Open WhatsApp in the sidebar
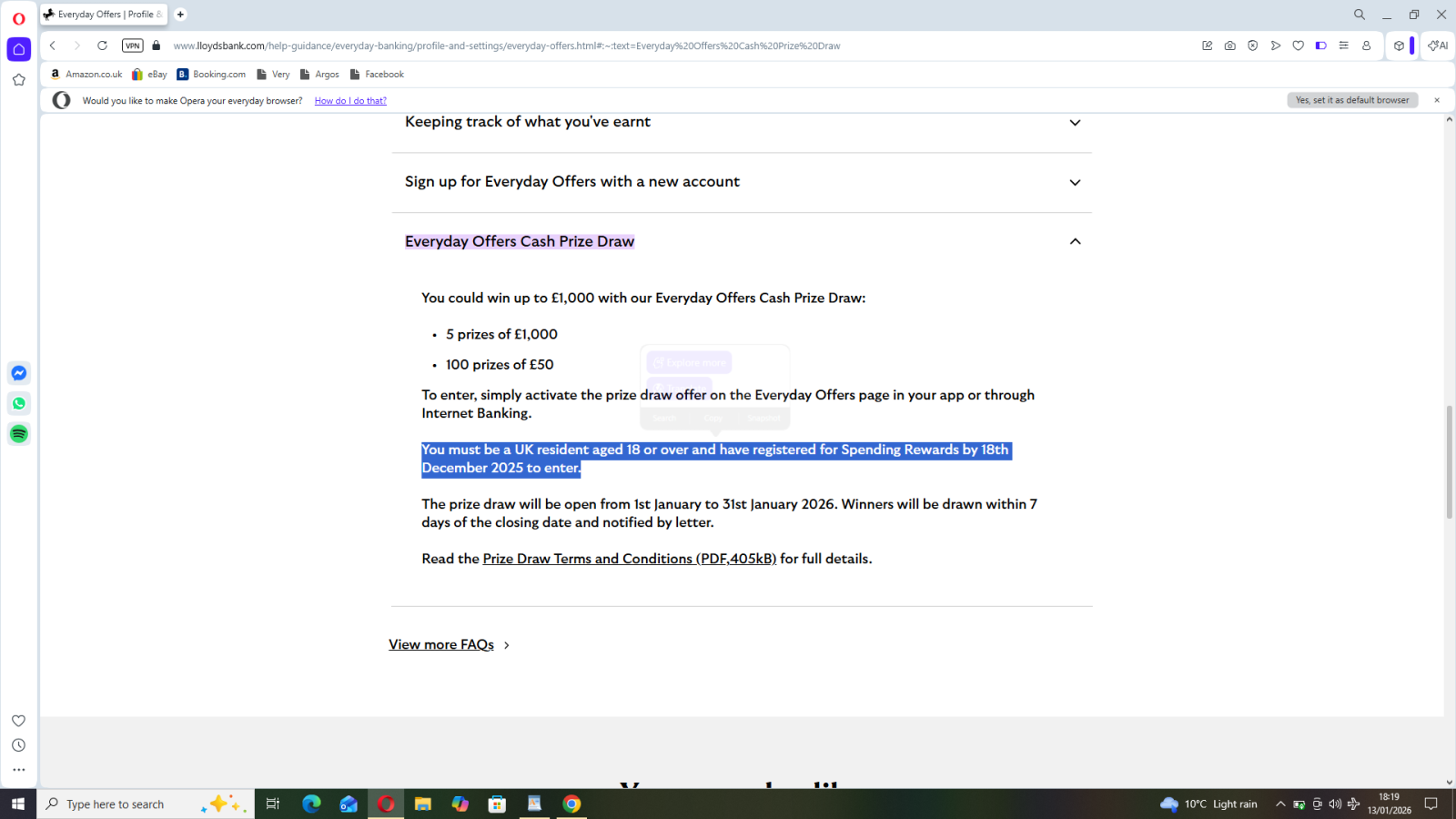This screenshot has width=1456, height=819. tap(18, 403)
